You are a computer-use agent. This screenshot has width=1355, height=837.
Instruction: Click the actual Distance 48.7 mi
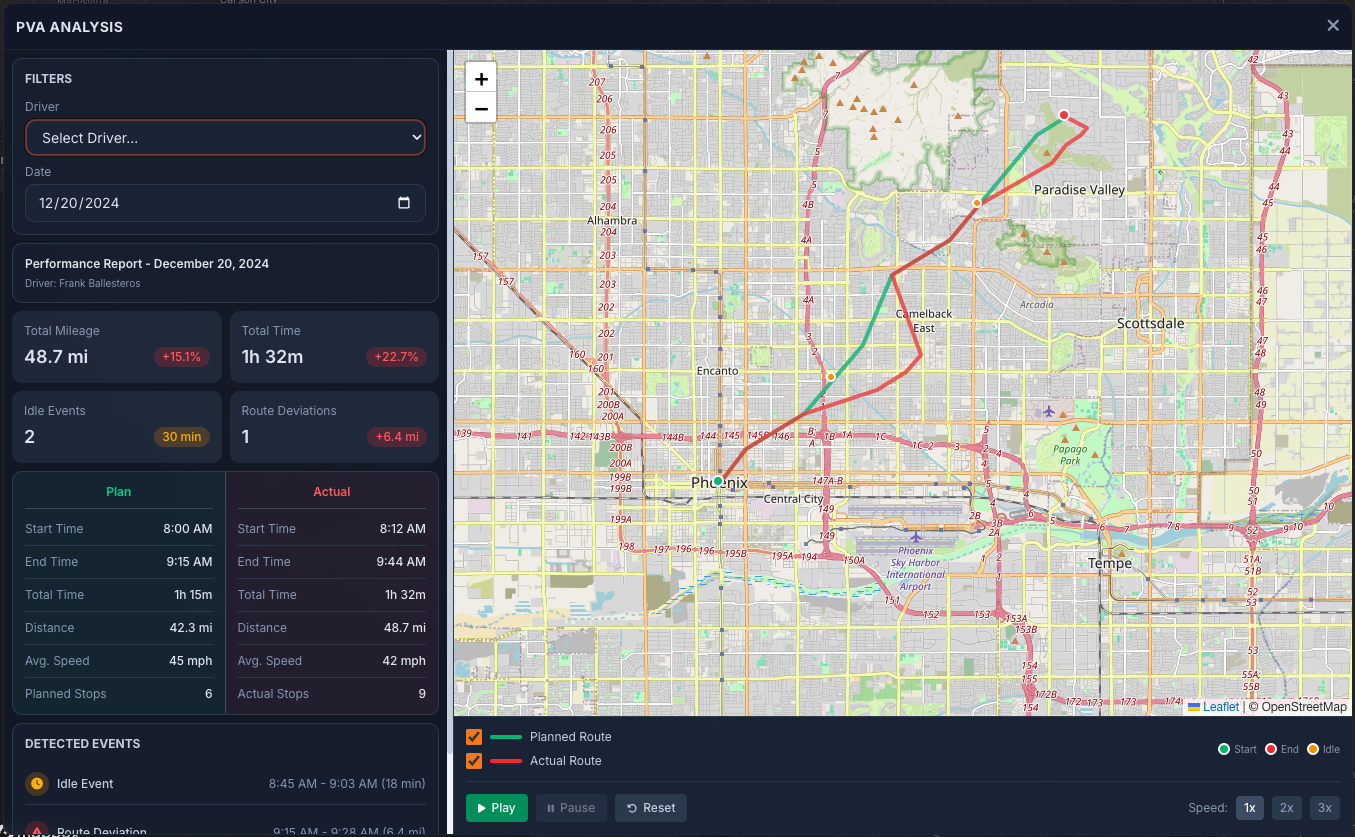click(x=404, y=628)
